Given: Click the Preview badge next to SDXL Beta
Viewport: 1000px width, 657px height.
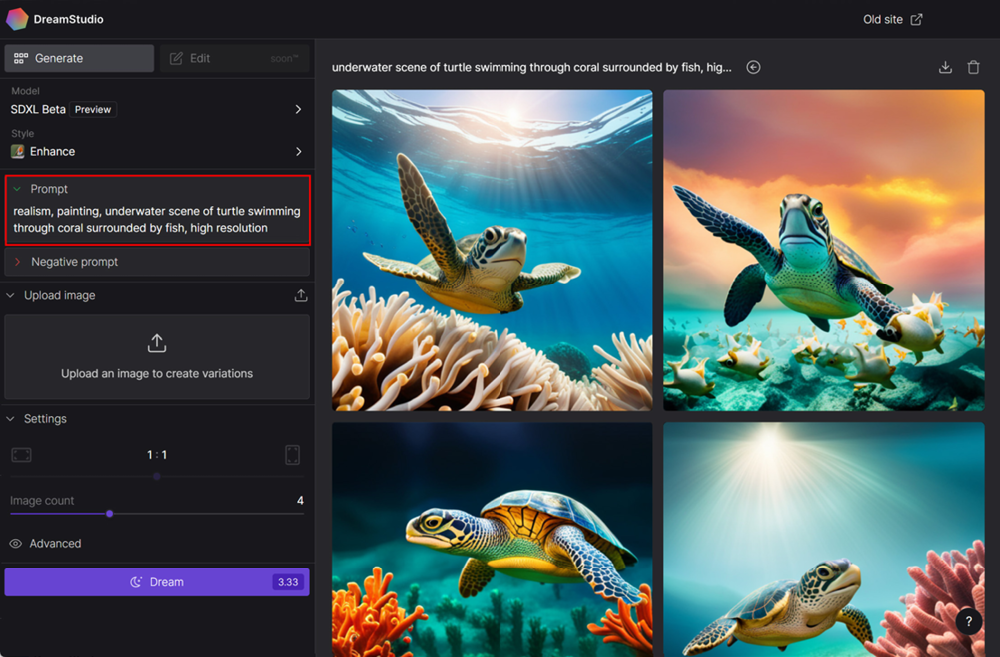Looking at the screenshot, I should (x=92, y=109).
